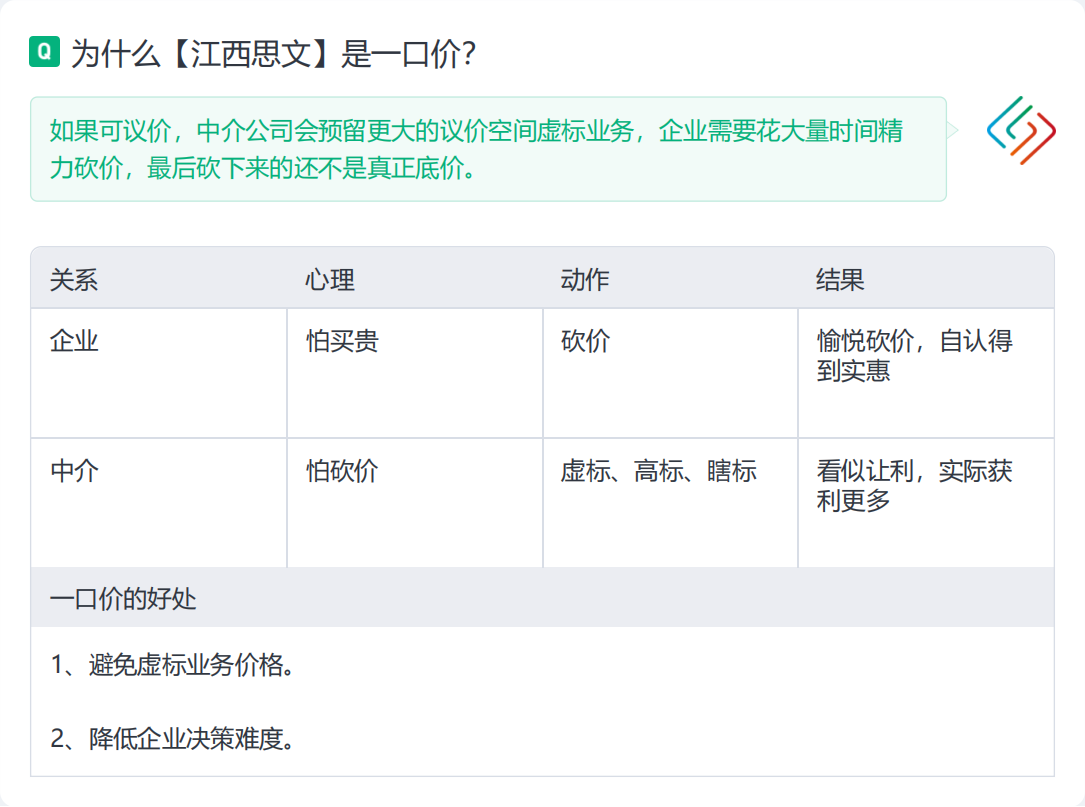1085x807 pixels.
Task: Click the 砍价 cell in the 企业 row
Action: (585, 342)
